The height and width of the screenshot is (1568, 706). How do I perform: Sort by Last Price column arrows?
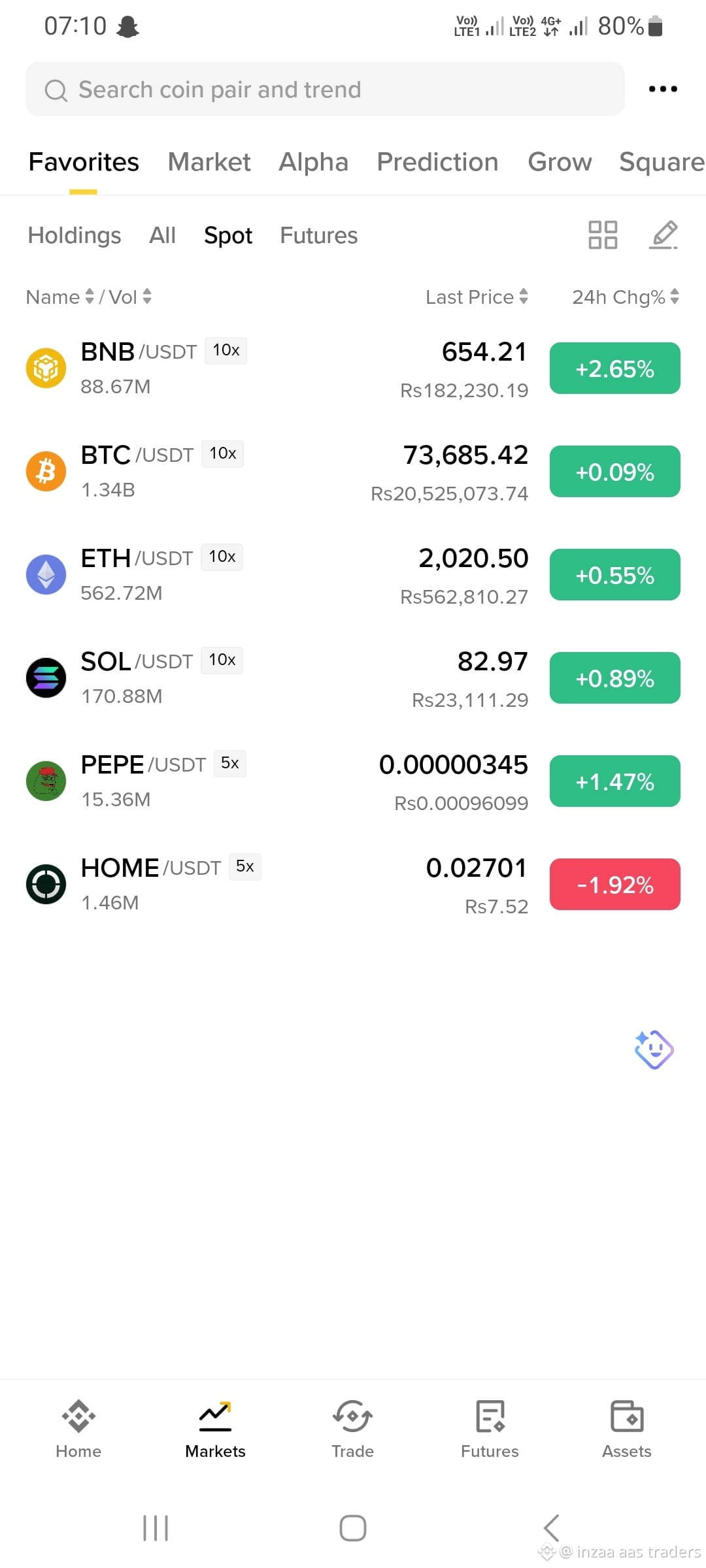point(524,297)
